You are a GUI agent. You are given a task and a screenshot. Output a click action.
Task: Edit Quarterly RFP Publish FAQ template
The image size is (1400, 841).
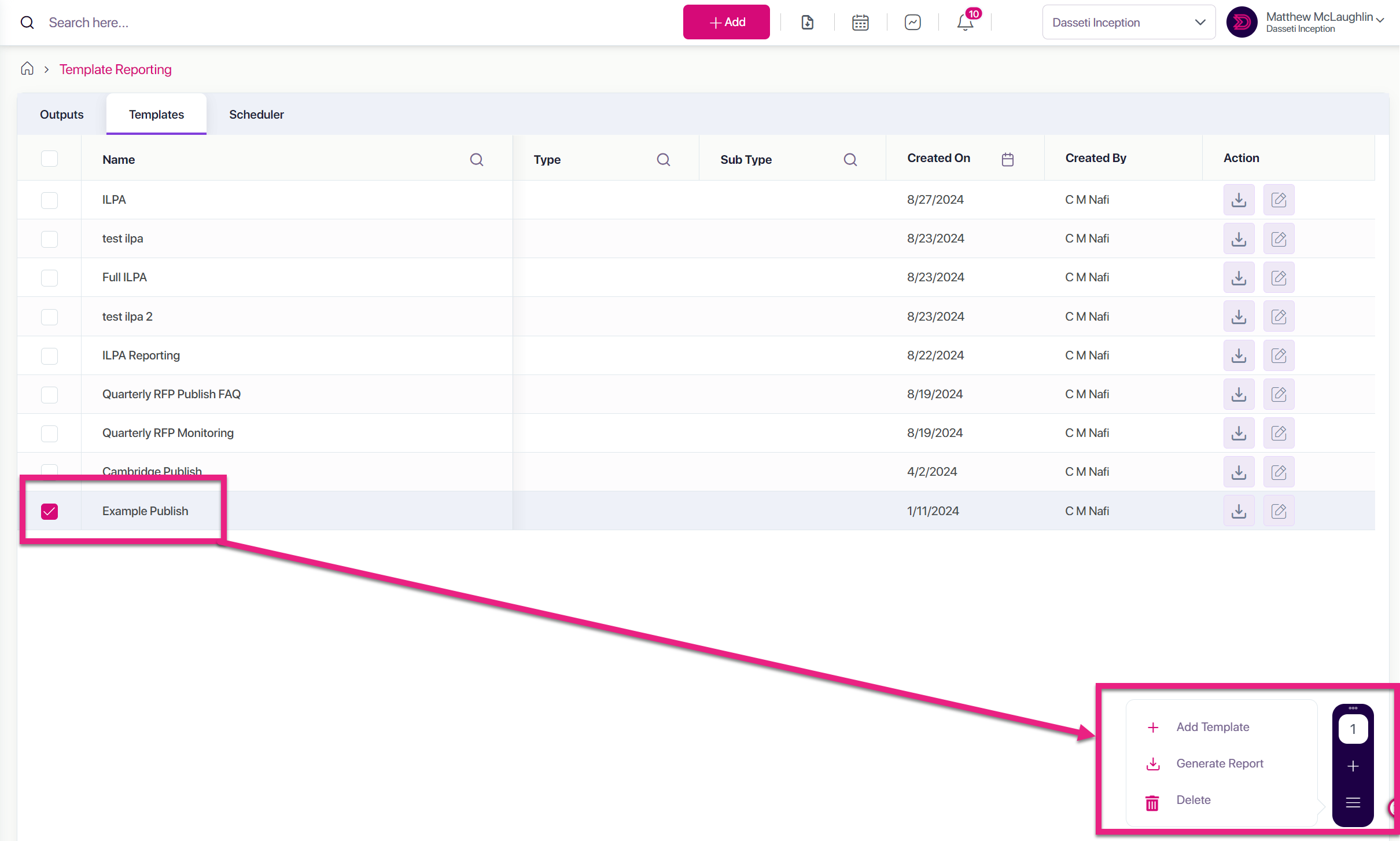[1279, 394]
